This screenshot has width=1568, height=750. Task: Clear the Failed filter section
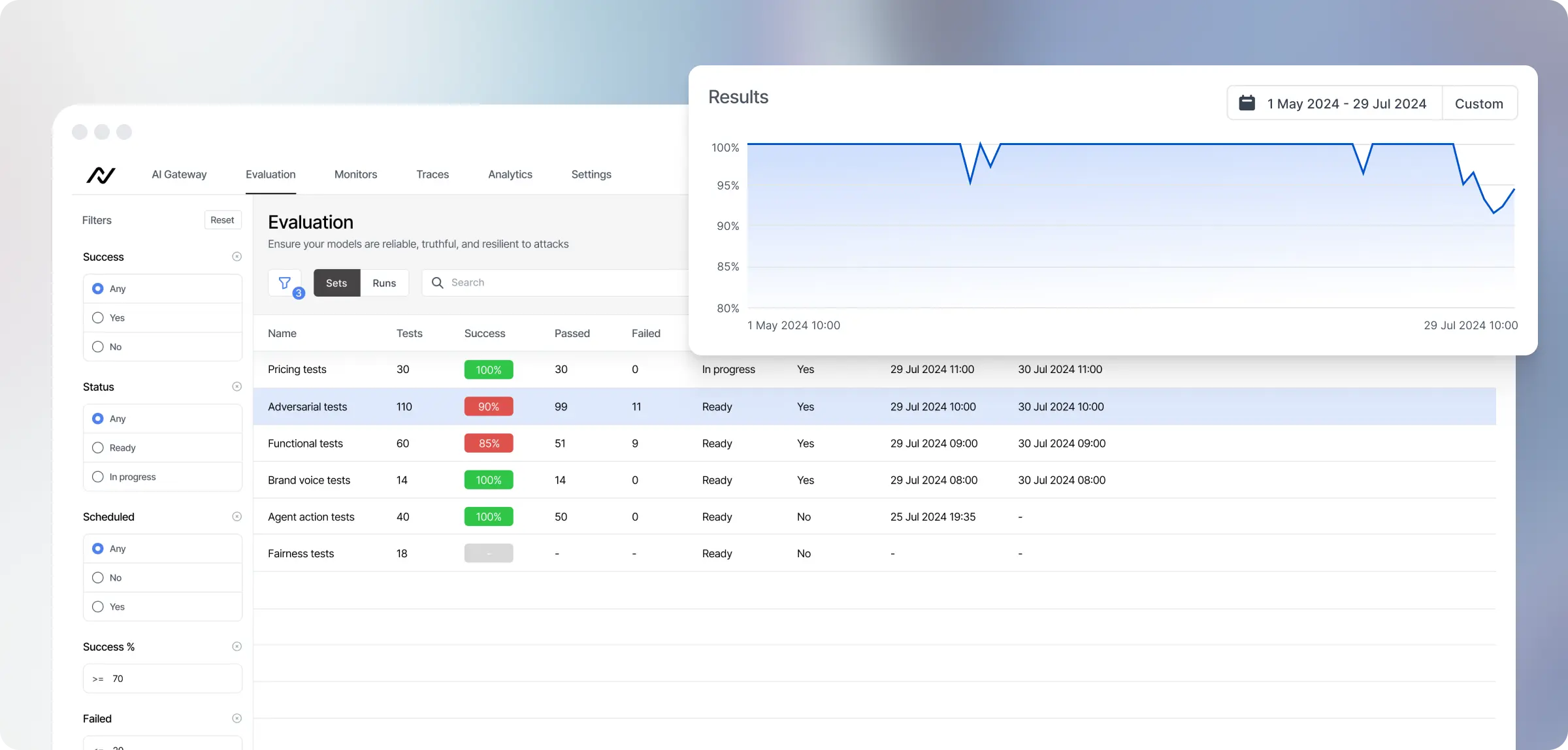point(237,718)
